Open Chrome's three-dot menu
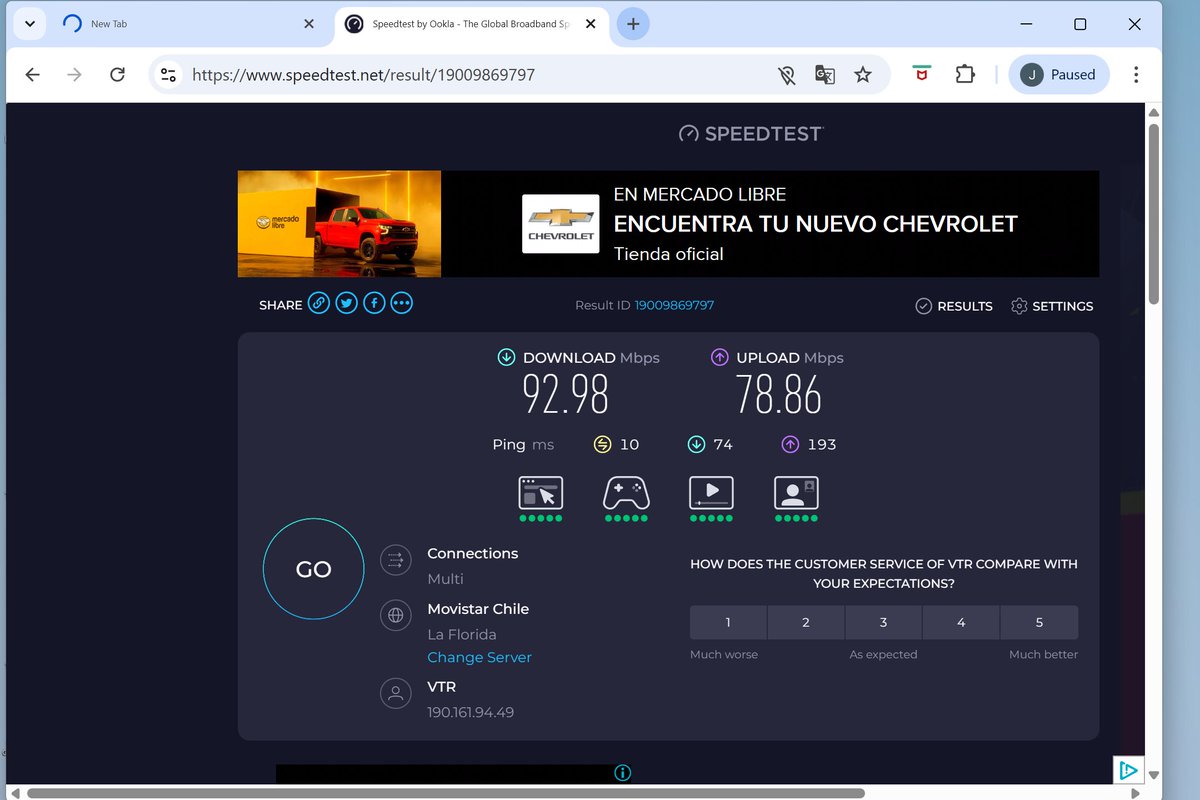 1136,75
